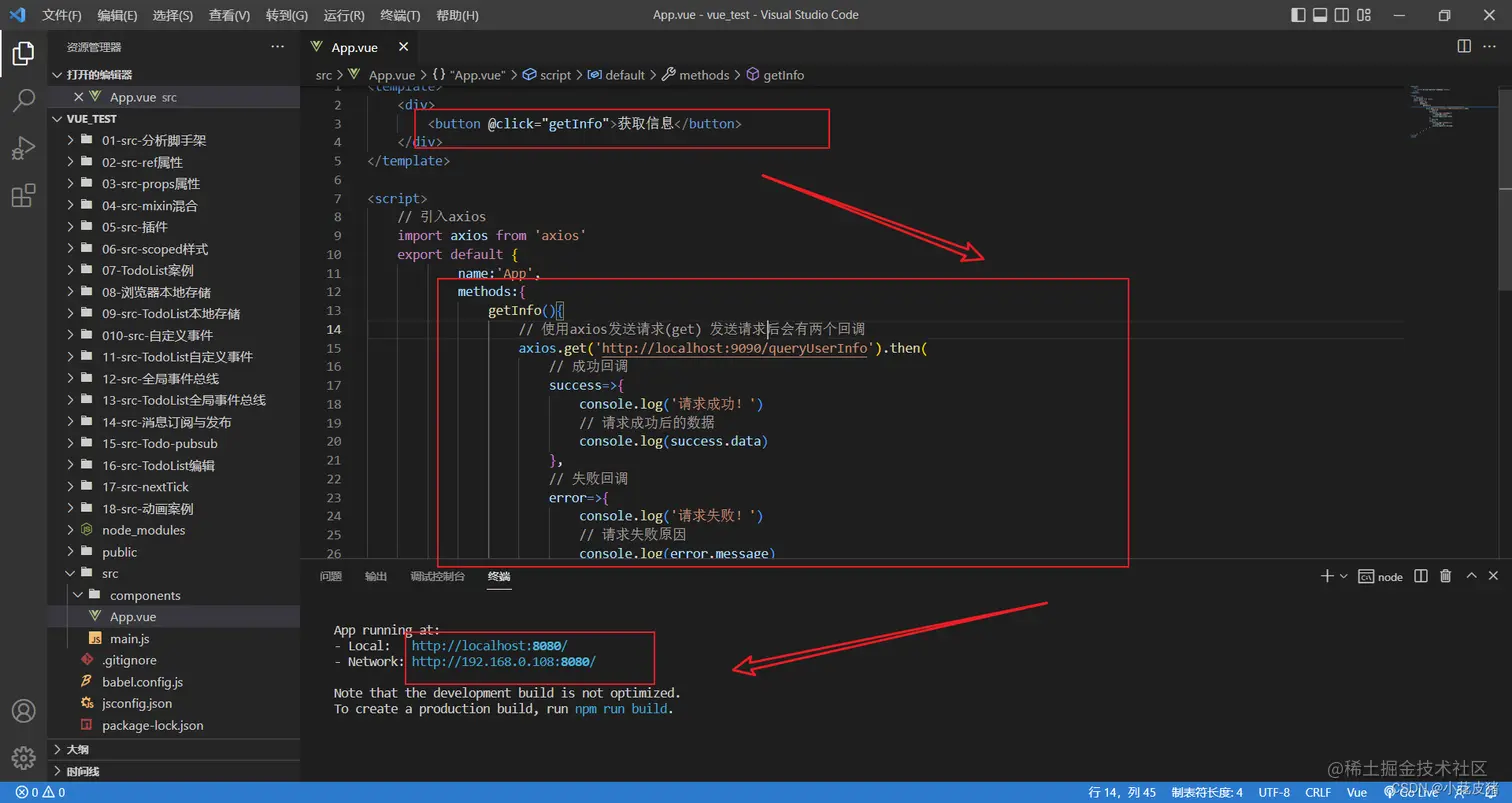Open the 转到(G) menu

click(287, 15)
